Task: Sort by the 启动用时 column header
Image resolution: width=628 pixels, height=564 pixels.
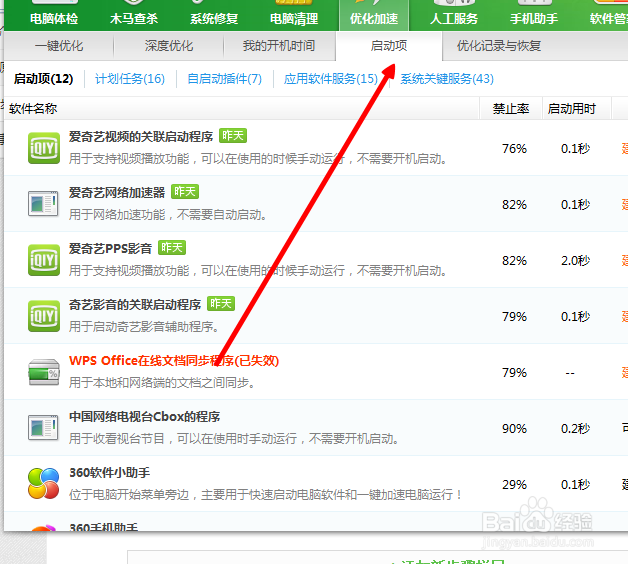Action: (x=572, y=109)
